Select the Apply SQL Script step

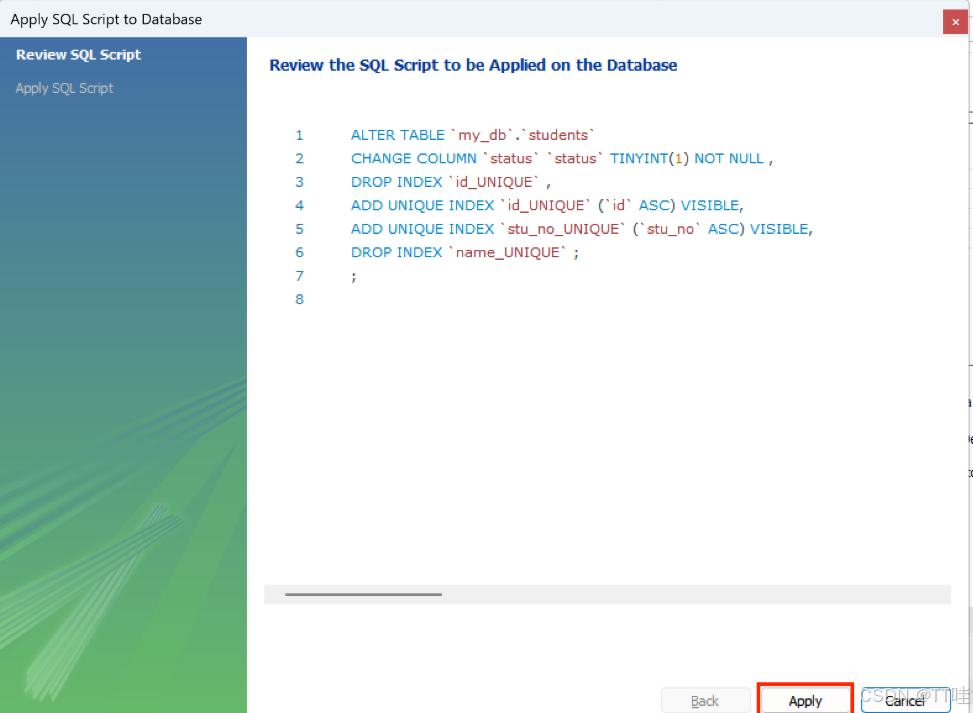(x=65, y=88)
